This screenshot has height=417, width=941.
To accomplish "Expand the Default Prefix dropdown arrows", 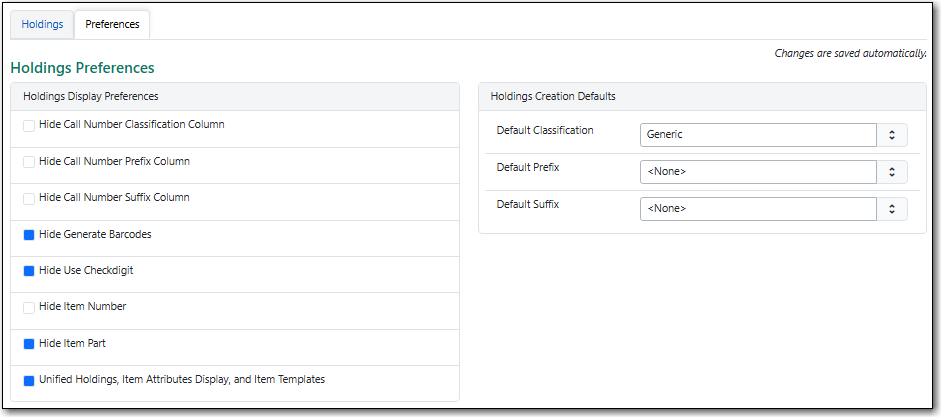I will [x=892, y=172].
